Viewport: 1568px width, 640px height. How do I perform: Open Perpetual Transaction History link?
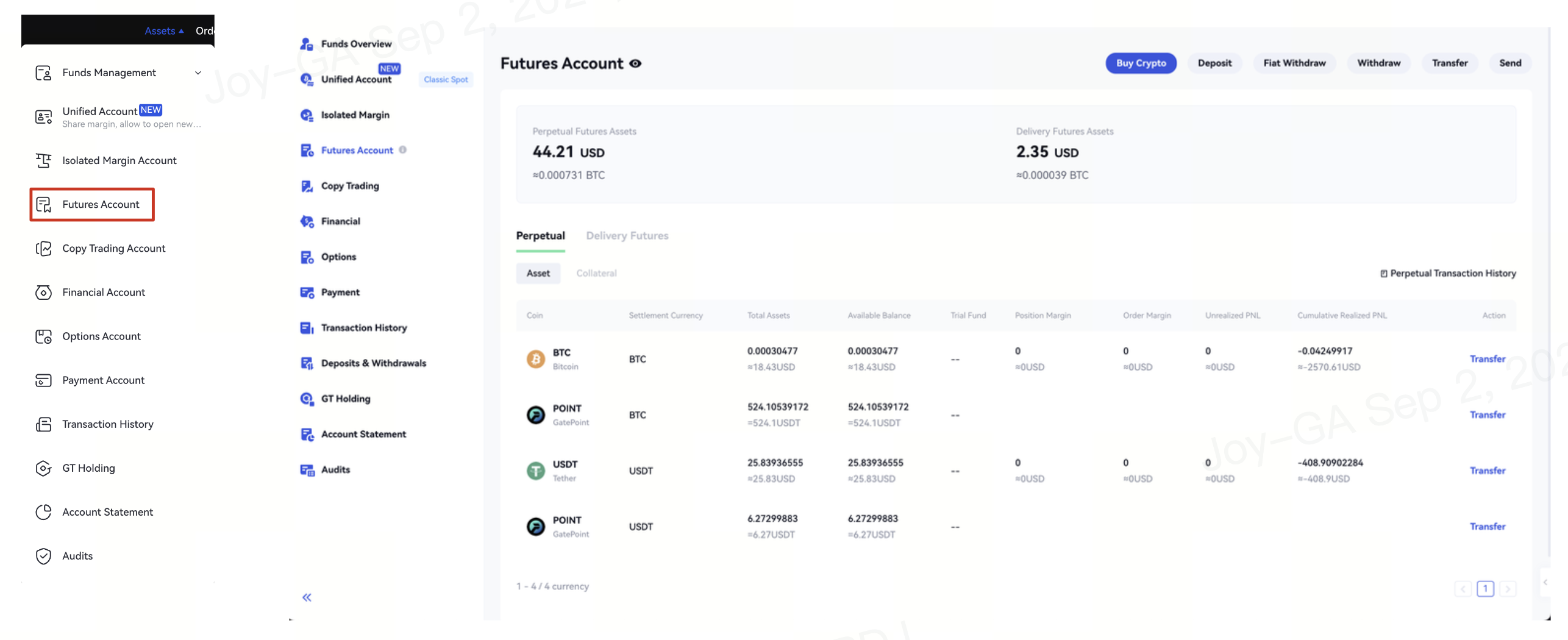[1449, 273]
